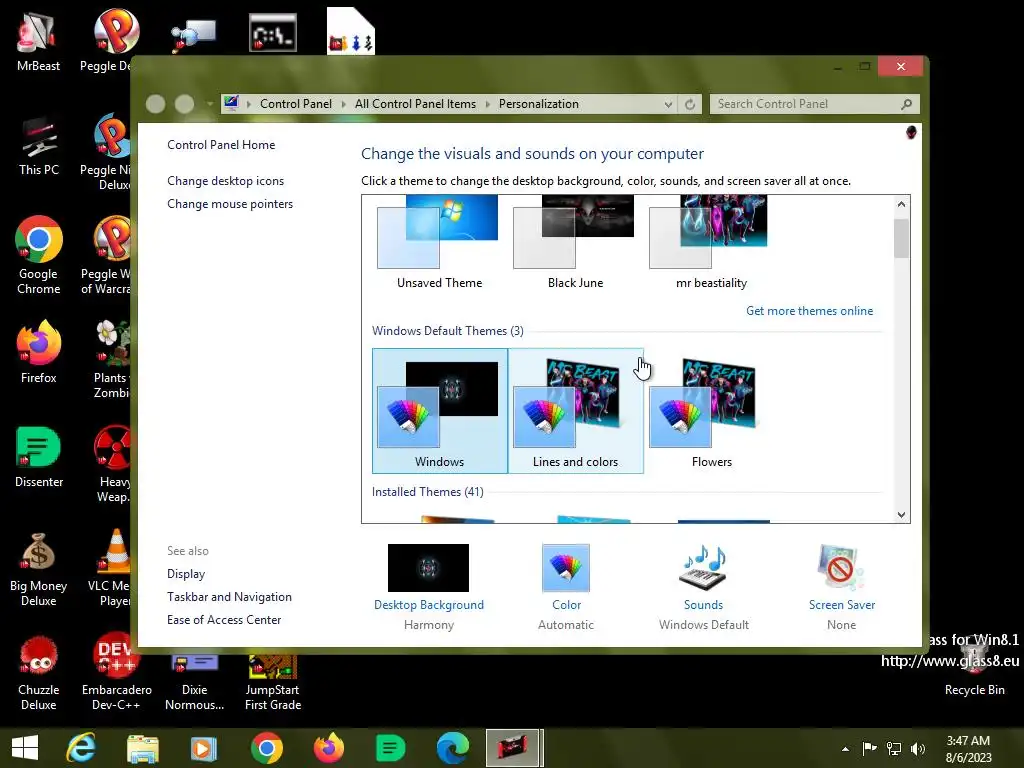Open File Explorer from taskbar
The height and width of the screenshot is (768, 1024).
click(142, 748)
